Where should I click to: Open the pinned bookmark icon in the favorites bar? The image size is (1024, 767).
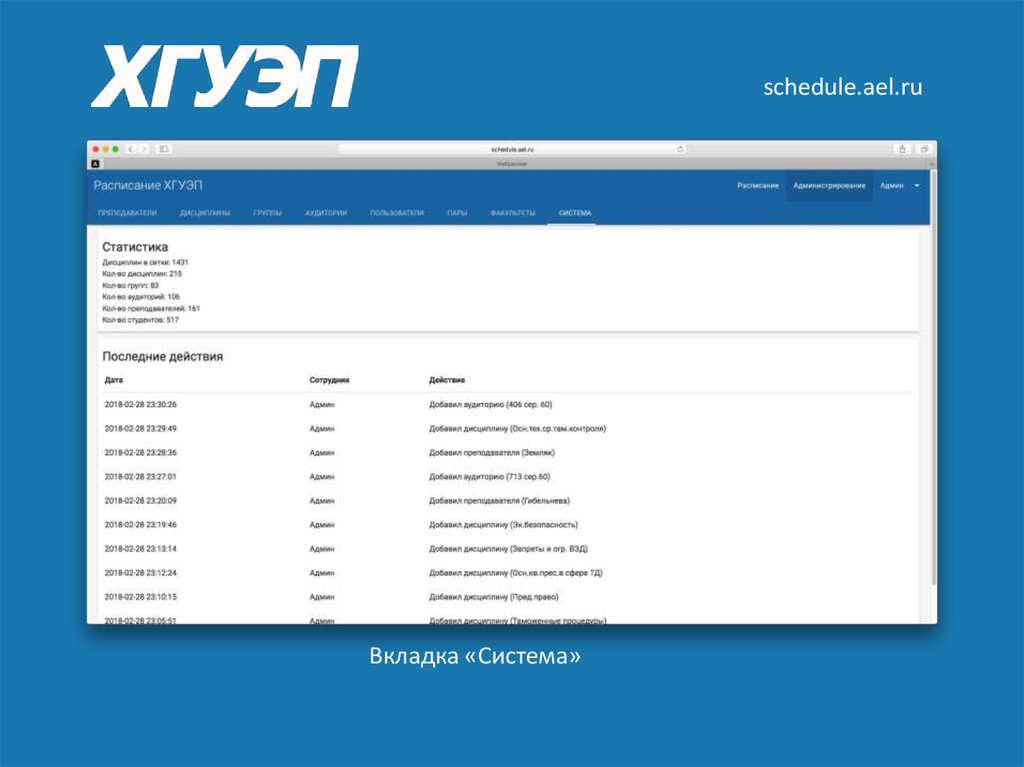95,163
